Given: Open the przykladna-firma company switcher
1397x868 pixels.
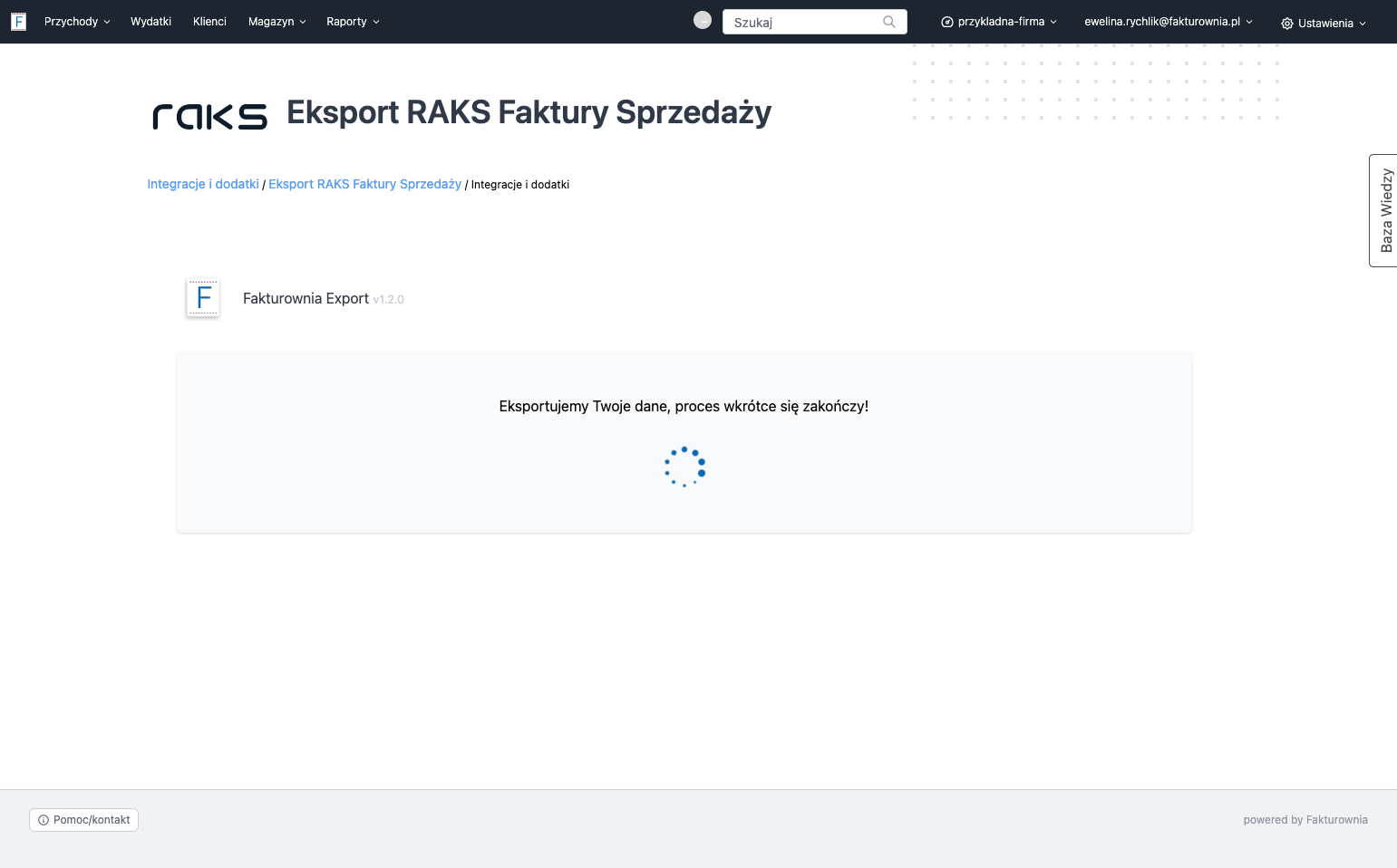Looking at the screenshot, I should click(x=999, y=22).
